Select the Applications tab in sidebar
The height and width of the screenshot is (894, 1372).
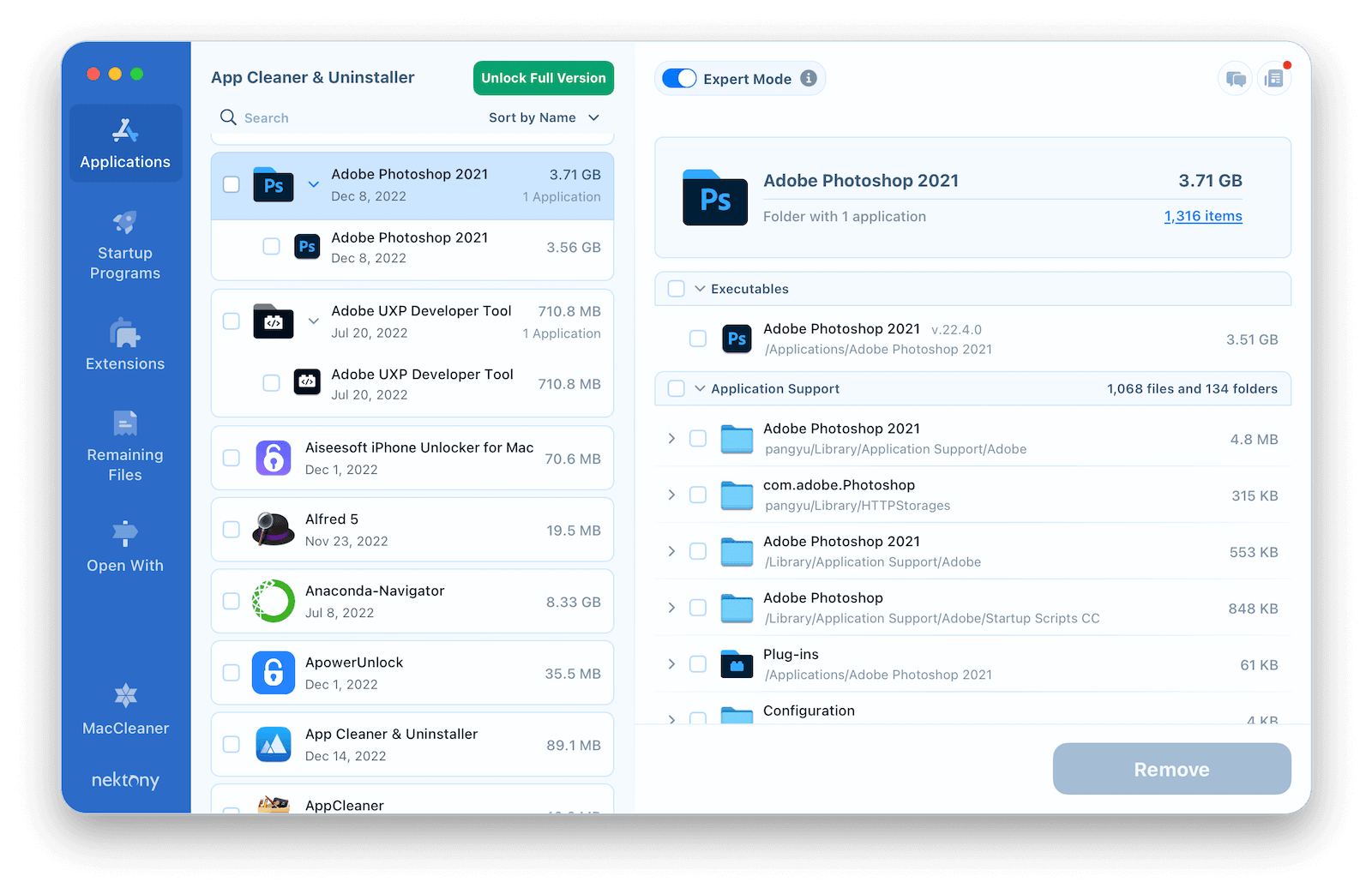[125, 143]
